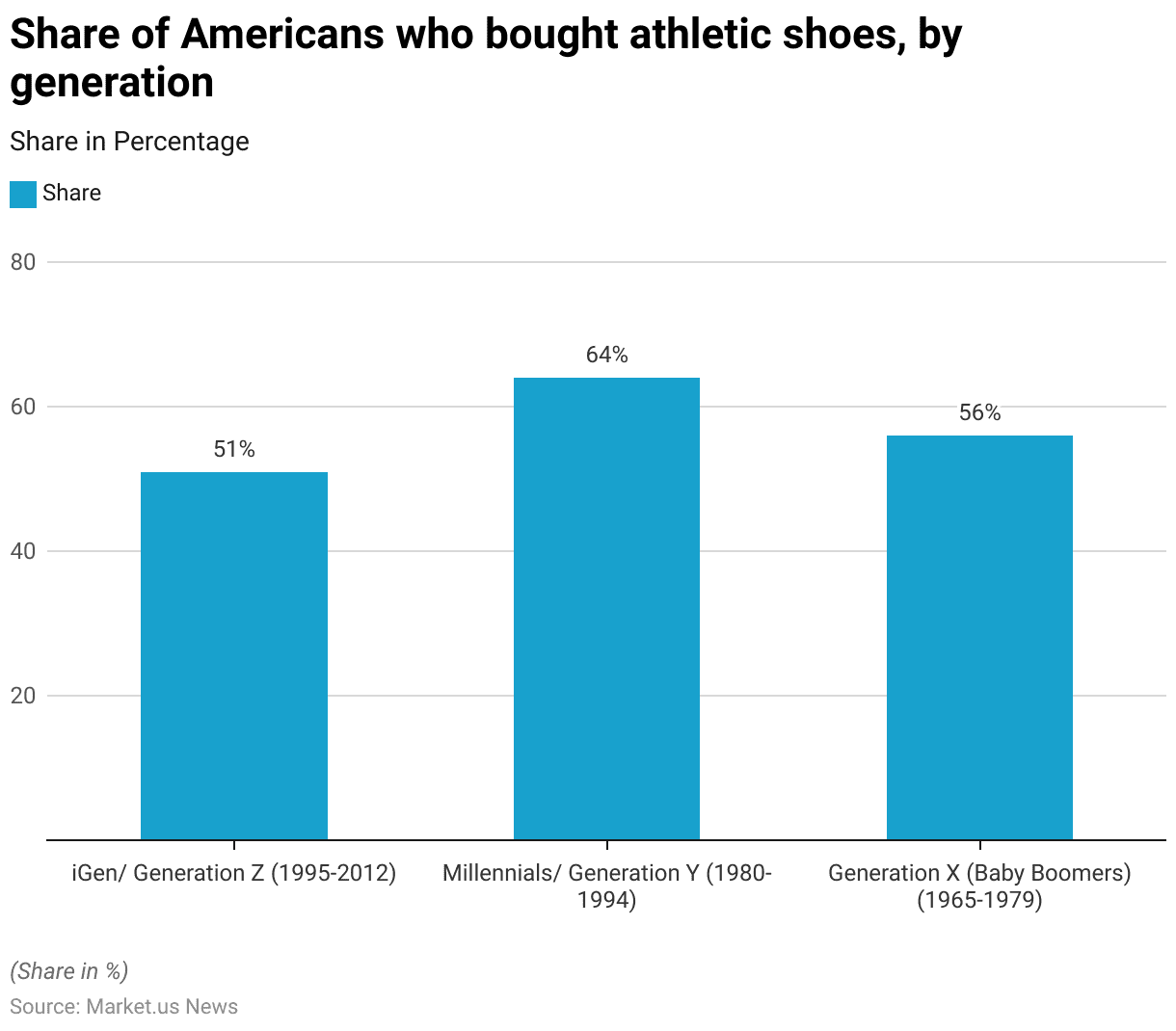Click the 51% value label
The width and height of the screenshot is (1176, 1031).
coord(234,449)
